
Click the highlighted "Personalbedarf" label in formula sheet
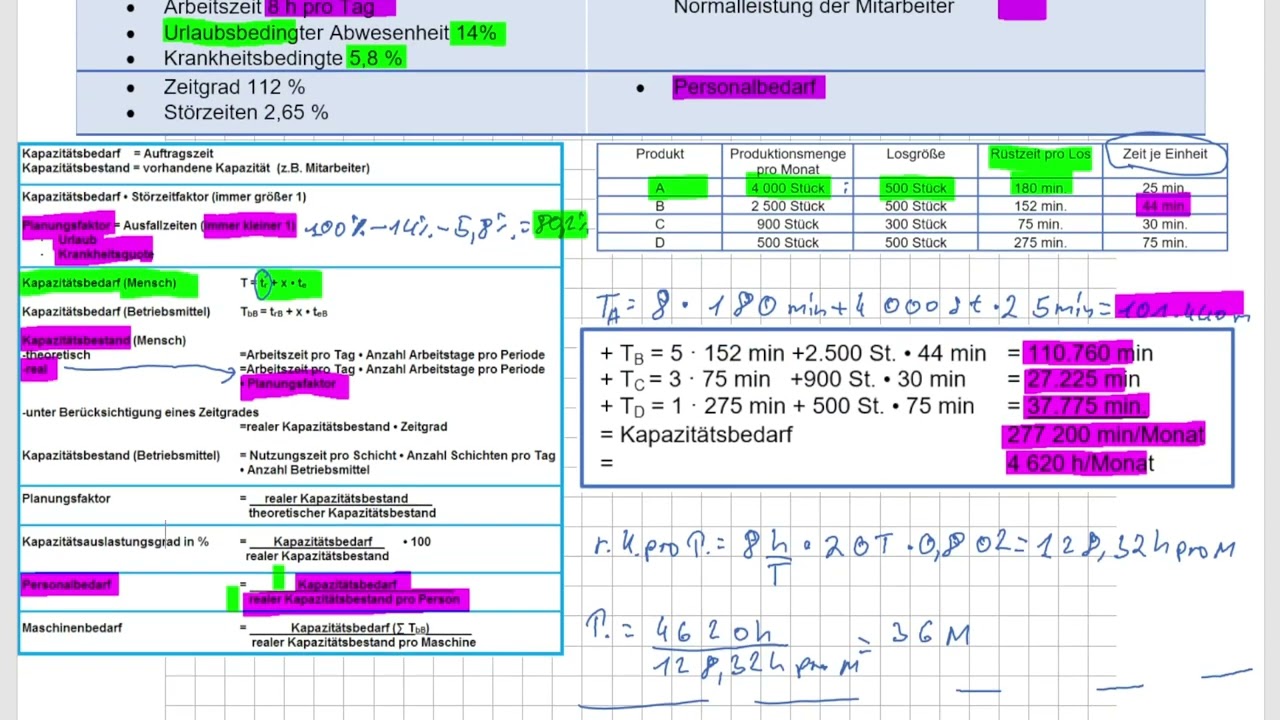(x=68, y=585)
